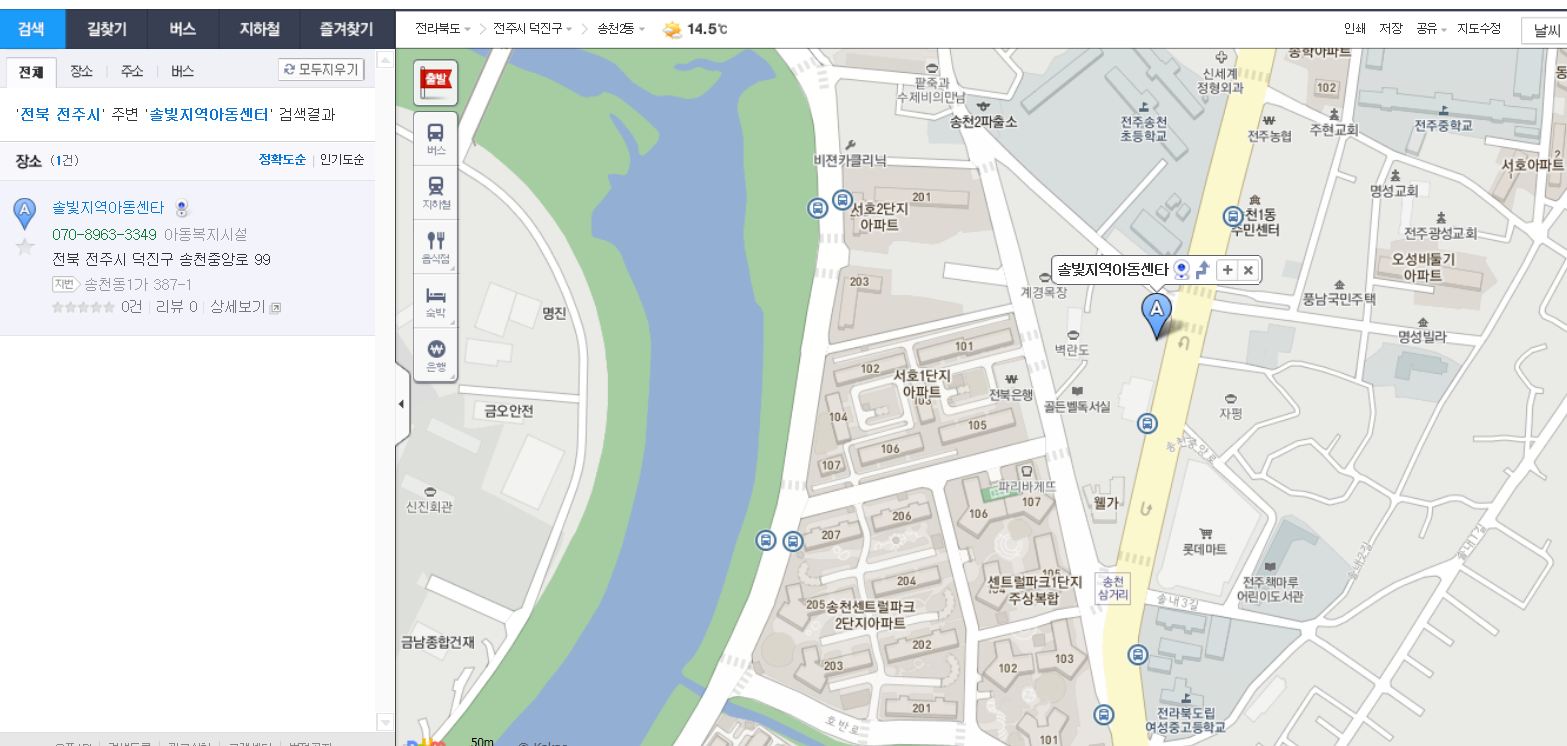Image resolution: width=1567 pixels, height=746 pixels.
Task: Click the 송천2파출소 police station icon
Action: [984, 107]
